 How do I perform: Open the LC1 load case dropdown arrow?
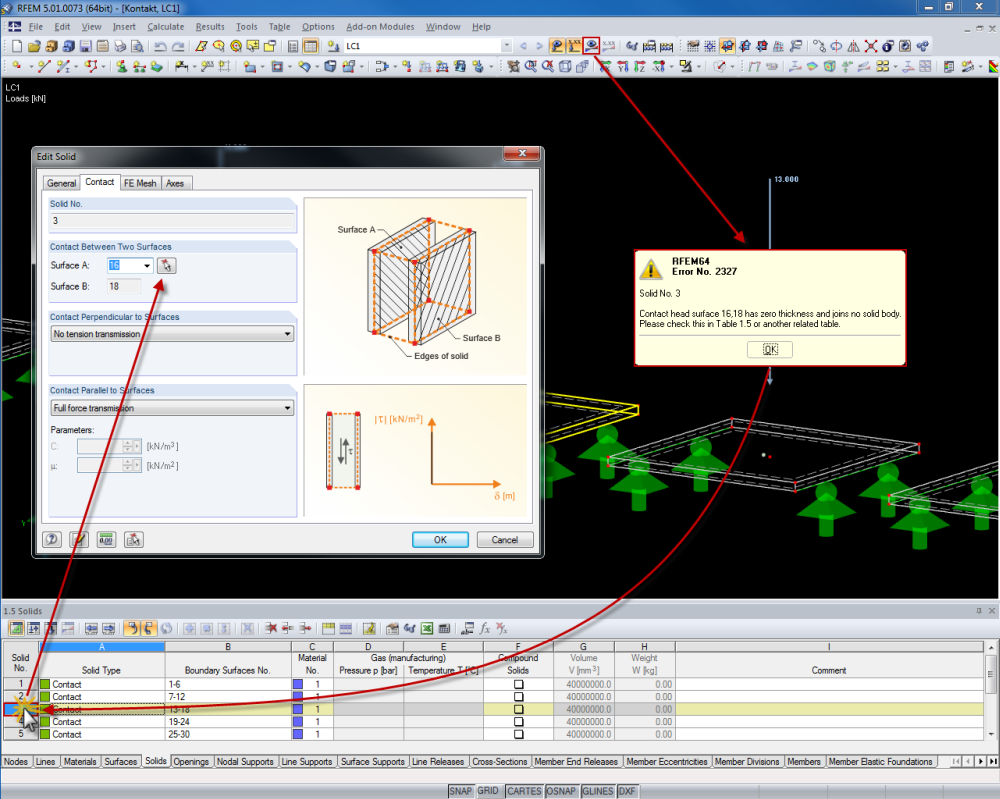click(x=506, y=46)
